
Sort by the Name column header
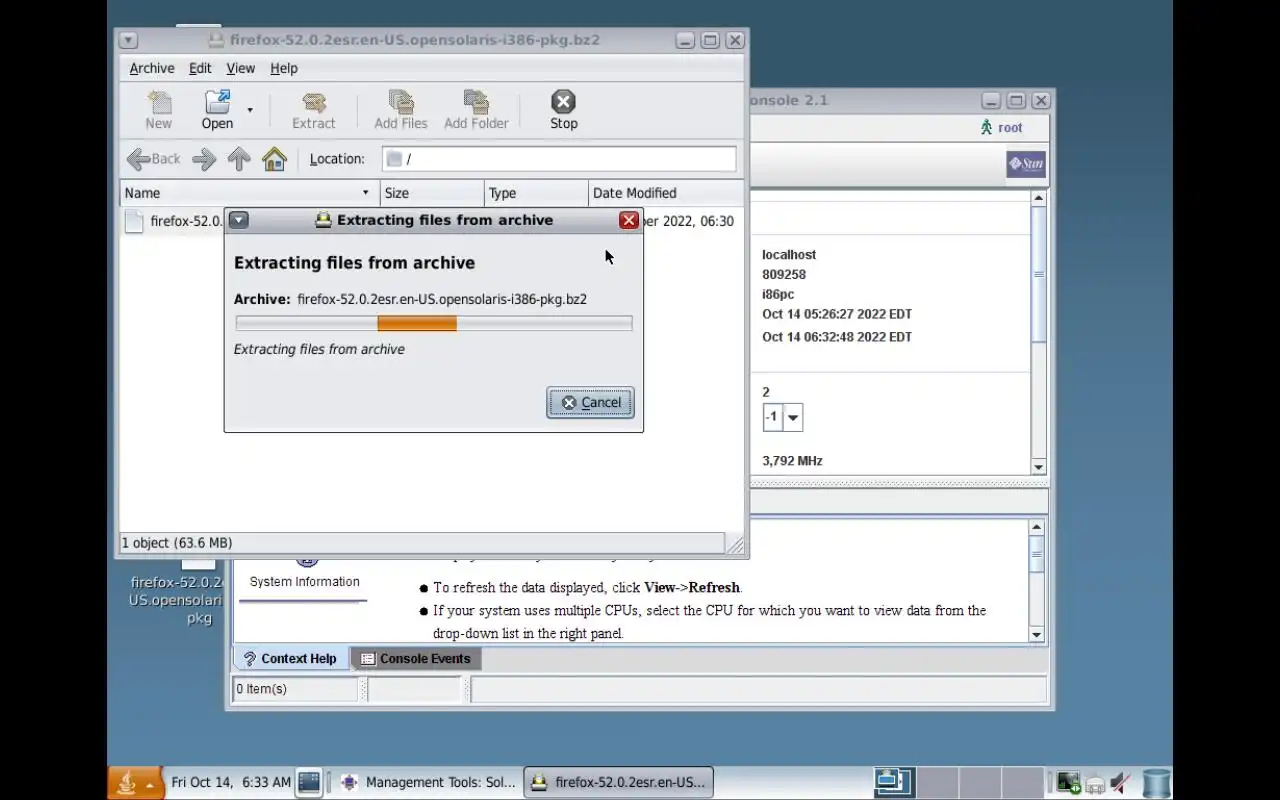(250, 193)
